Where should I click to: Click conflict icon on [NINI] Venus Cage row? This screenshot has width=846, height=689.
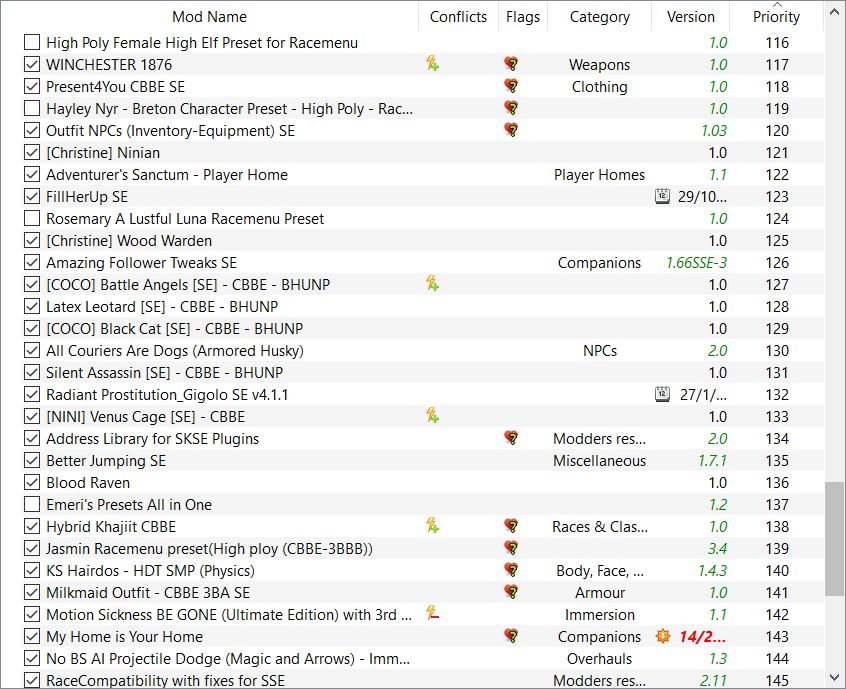432,416
